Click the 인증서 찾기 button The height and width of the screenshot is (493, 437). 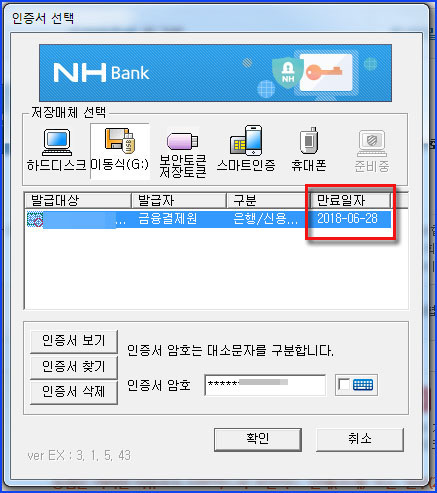[74, 367]
